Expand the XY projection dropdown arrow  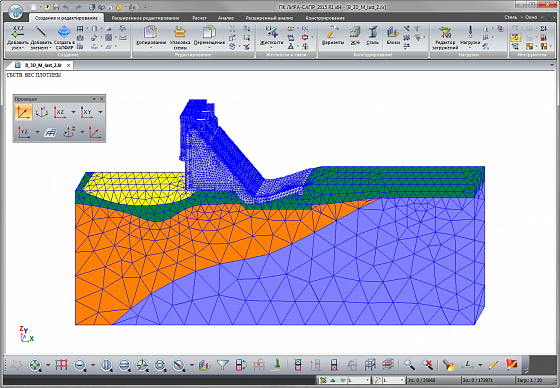[x=100, y=112]
